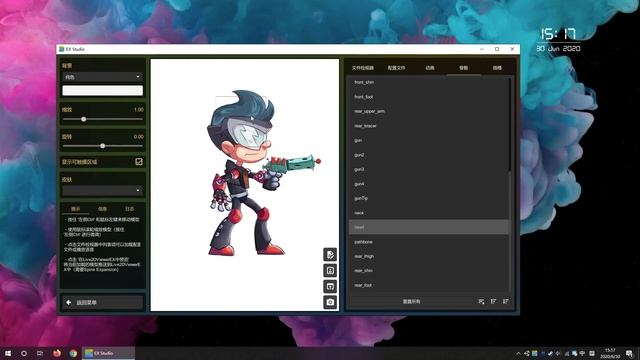The image size is (640, 360).
Task: Click the EX Studio taskbar button
Action: tap(109, 353)
